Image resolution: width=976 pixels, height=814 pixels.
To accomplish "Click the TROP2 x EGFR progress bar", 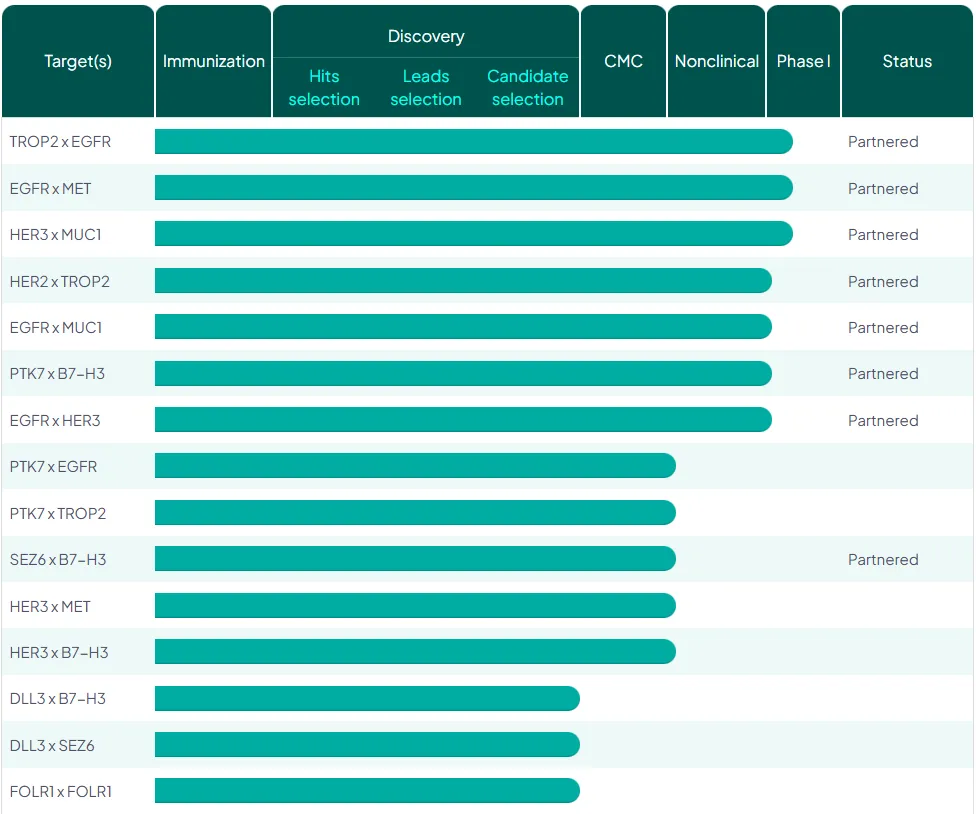I will click(x=473, y=142).
